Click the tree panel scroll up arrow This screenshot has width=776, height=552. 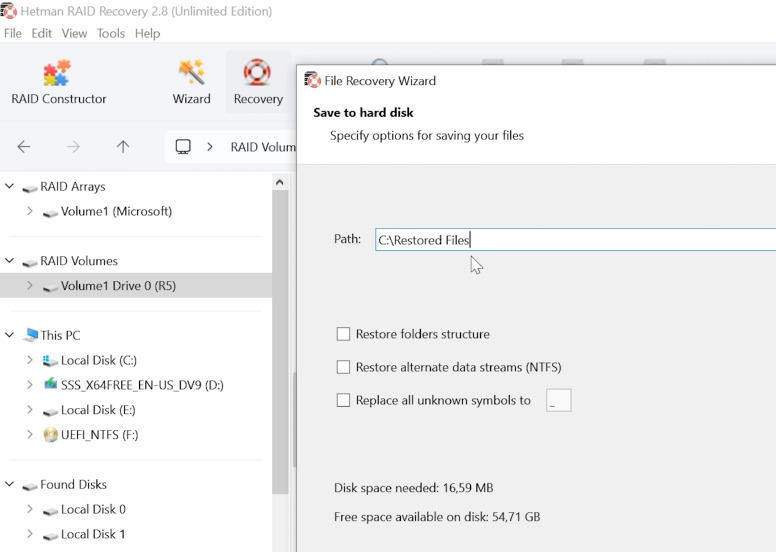(x=280, y=182)
